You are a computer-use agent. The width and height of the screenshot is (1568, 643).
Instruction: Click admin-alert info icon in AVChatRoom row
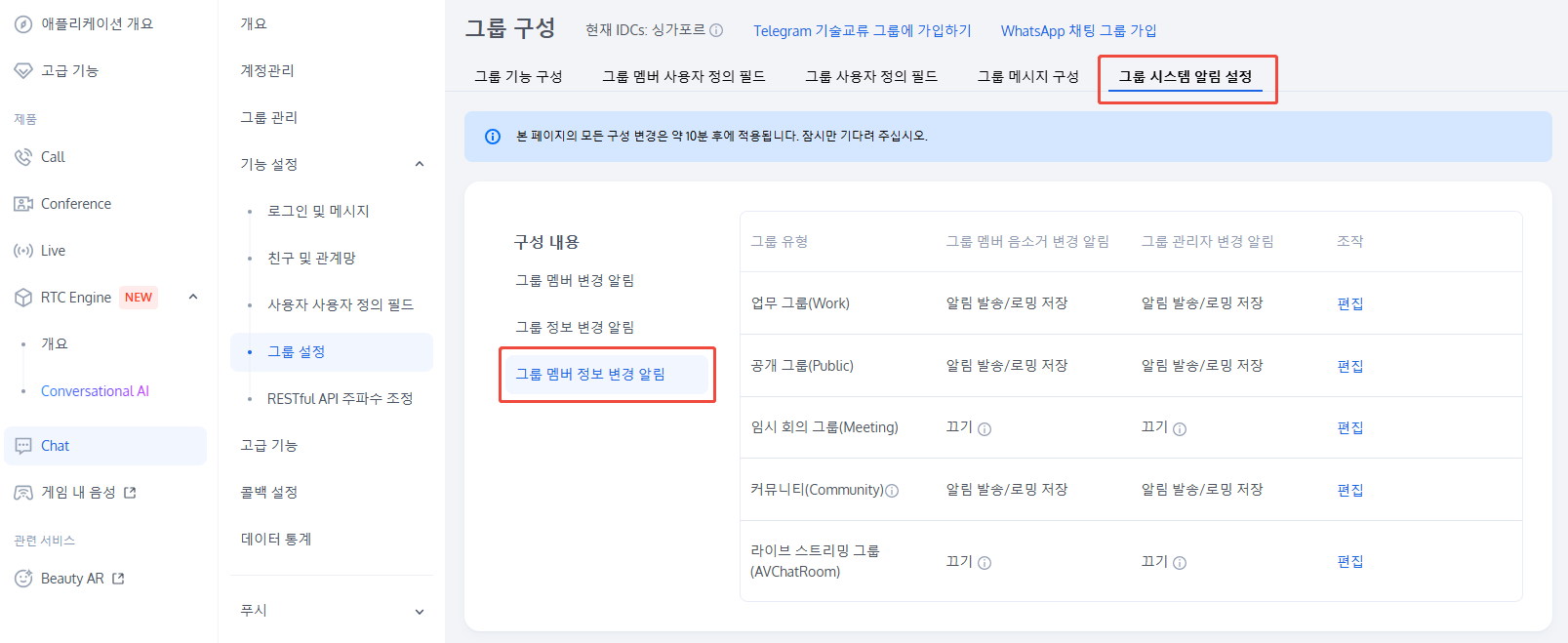1180,563
